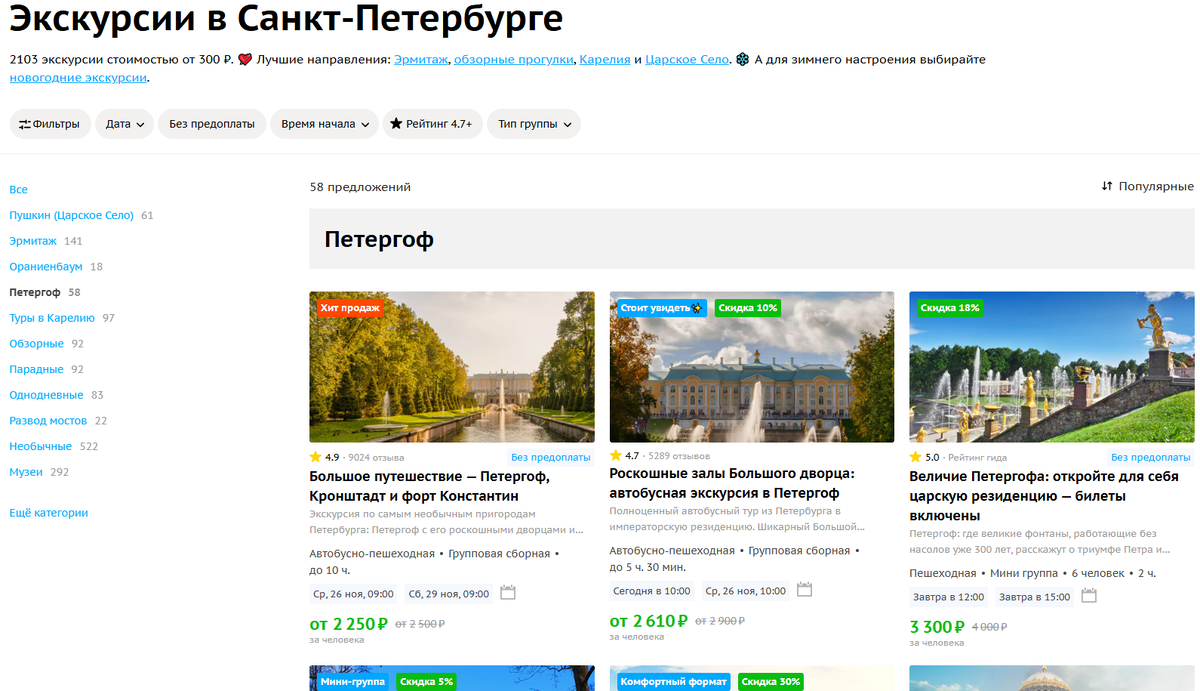The image size is (1200, 691).
Task: Expand the Тип группы dropdown
Action: click(x=534, y=124)
